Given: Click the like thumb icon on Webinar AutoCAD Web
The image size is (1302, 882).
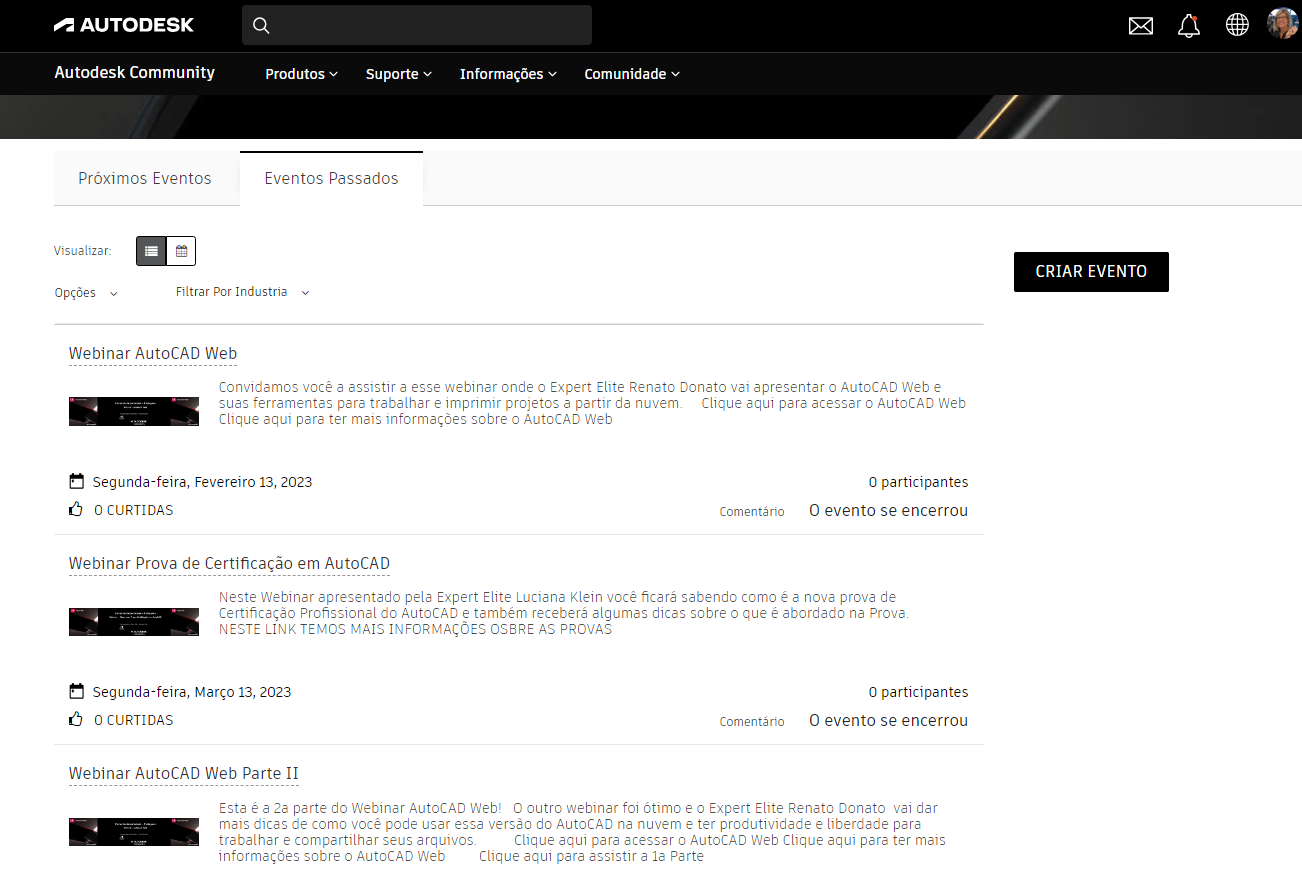Looking at the screenshot, I should tap(75, 508).
